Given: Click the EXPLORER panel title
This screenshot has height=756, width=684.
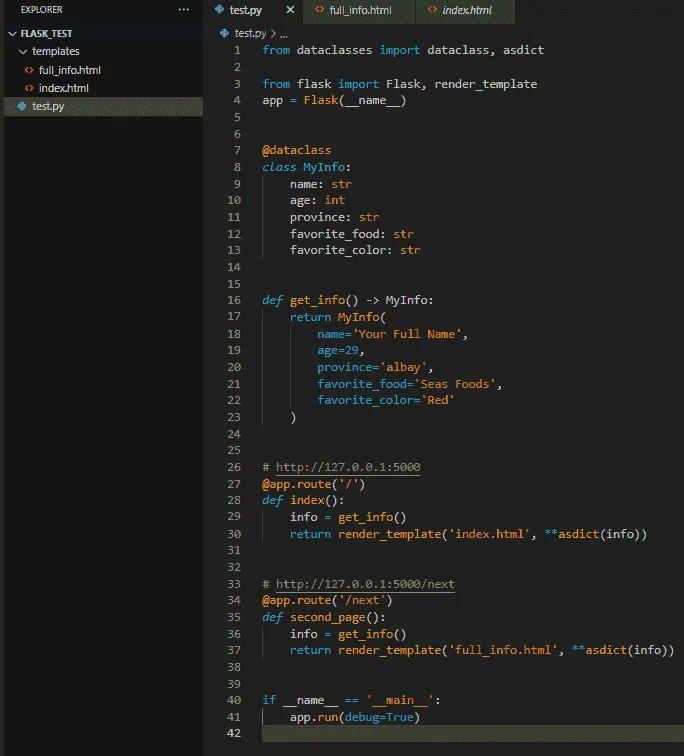Looking at the screenshot, I should point(41,10).
